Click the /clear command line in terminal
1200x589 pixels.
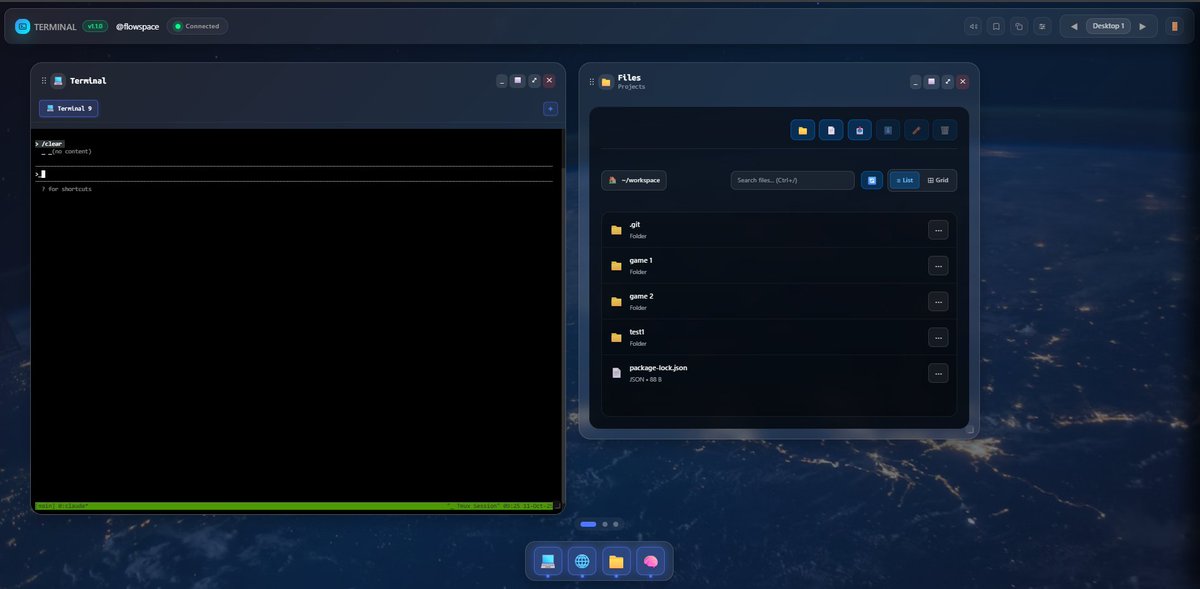[49, 144]
